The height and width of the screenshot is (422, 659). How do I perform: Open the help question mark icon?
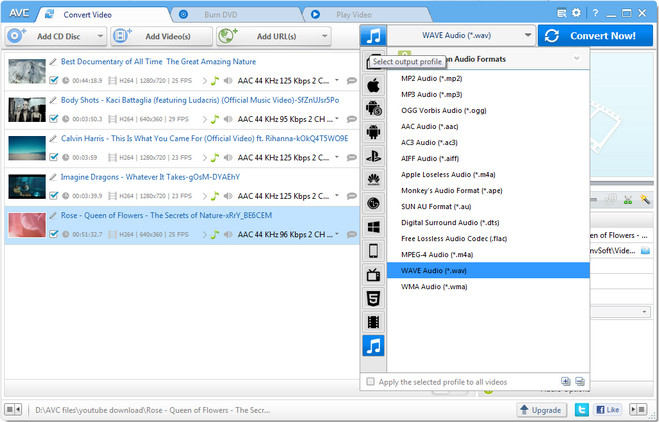[x=595, y=13]
